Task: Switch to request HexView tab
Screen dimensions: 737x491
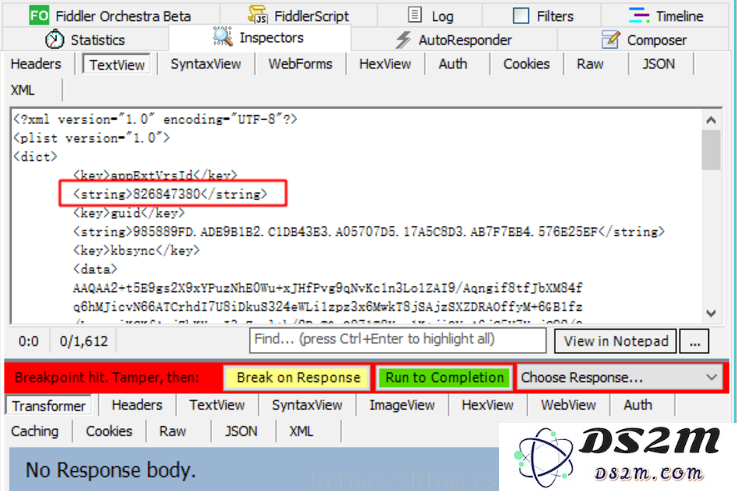Action: [x=385, y=64]
